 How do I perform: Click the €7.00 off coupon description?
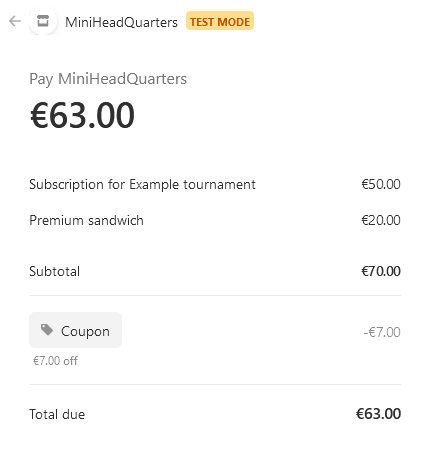pos(55,361)
